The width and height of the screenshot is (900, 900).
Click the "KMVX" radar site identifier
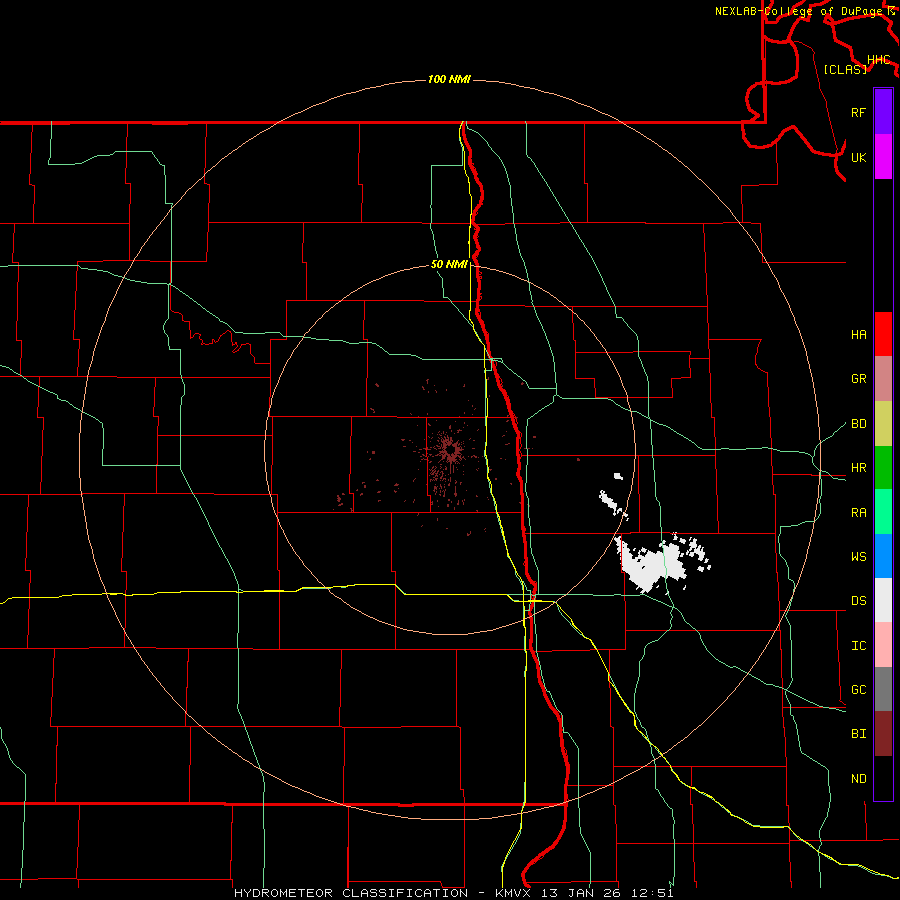point(514,893)
